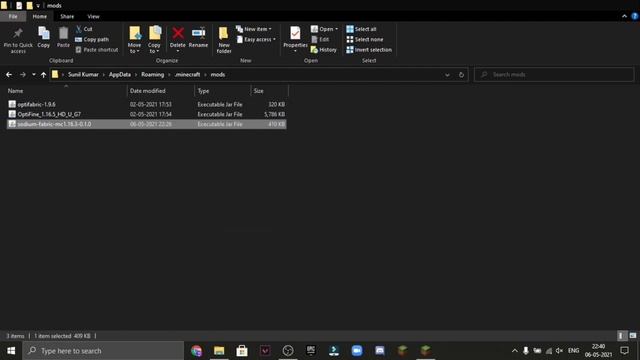Open the Windows Start menu

click(x=11, y=351)
